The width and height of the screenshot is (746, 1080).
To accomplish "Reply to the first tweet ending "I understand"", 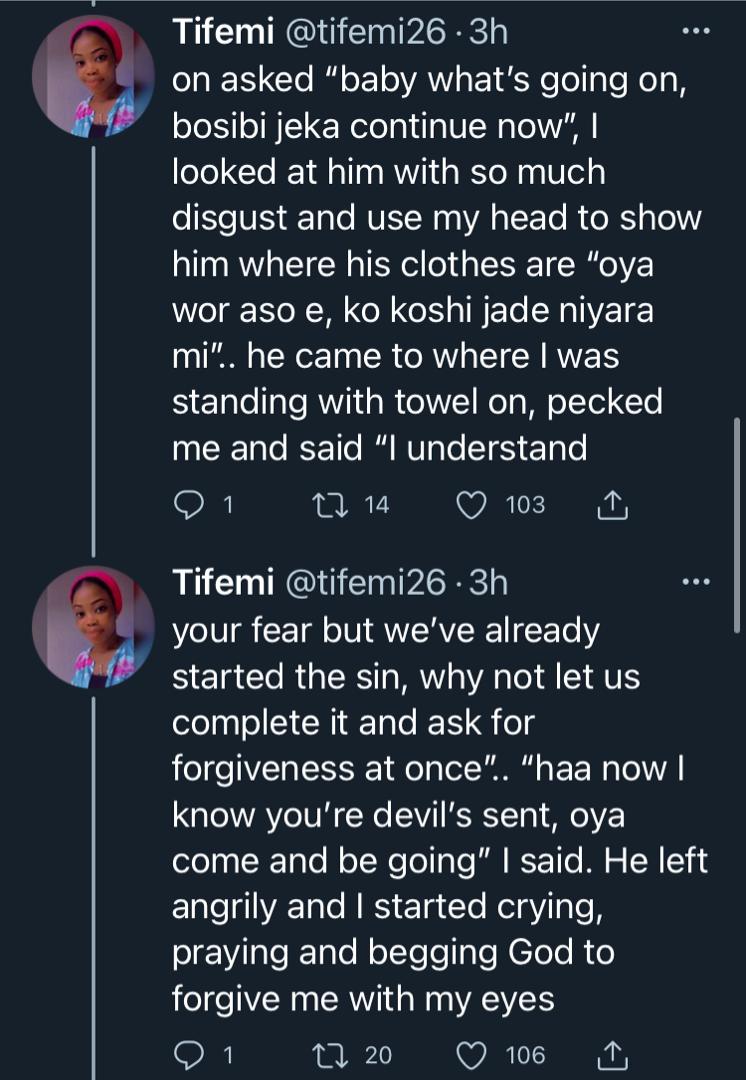I will coord(190,506).
